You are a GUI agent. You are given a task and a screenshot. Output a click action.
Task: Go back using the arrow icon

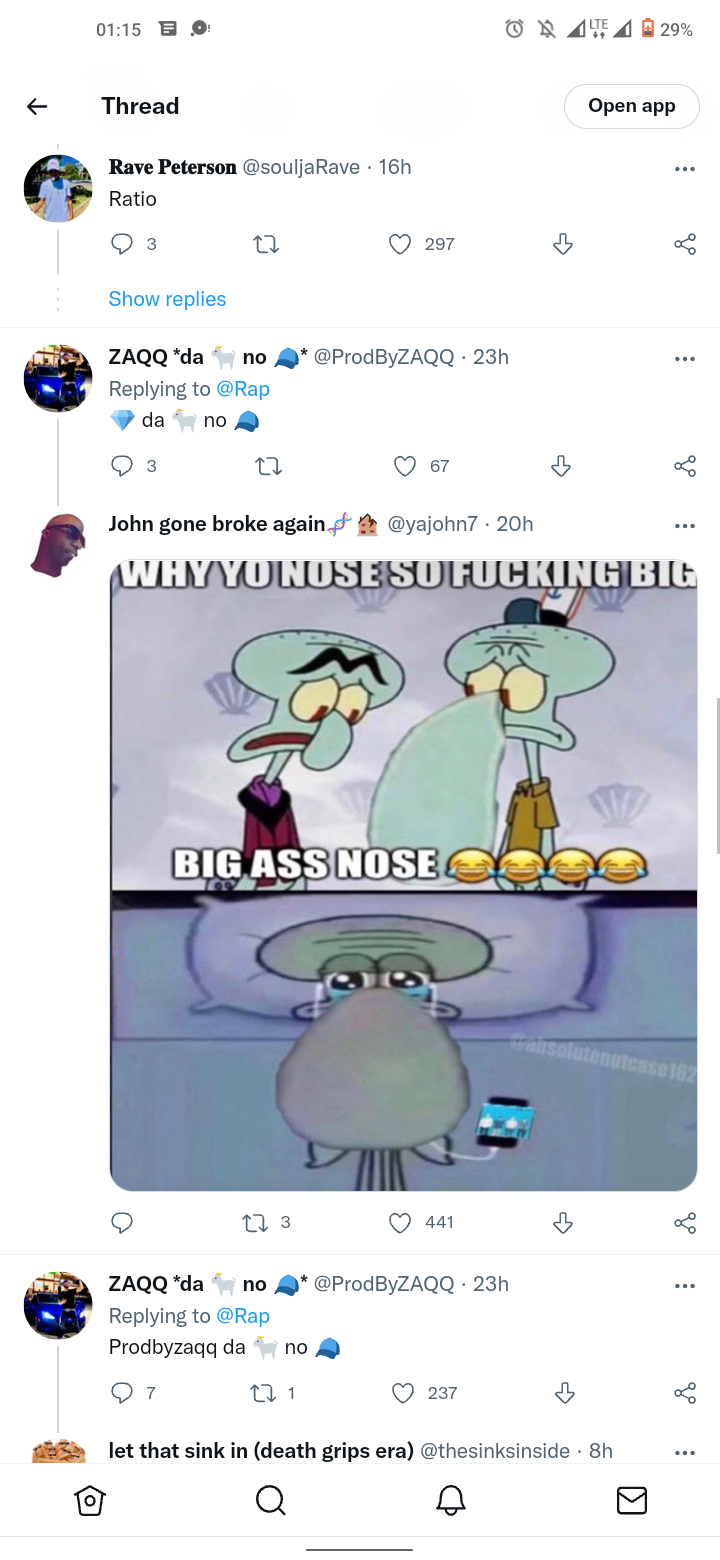[x=37, y=106]
